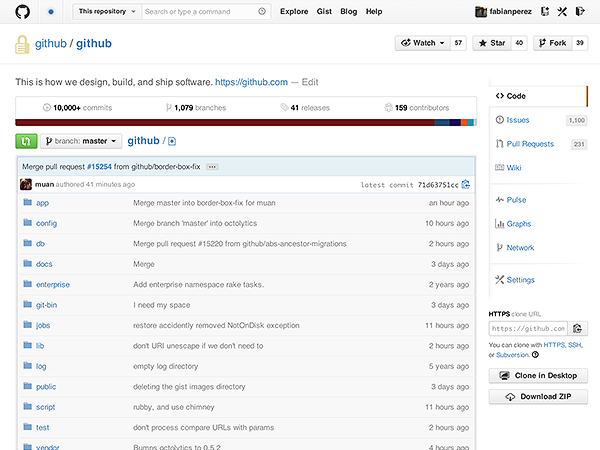Open the jobs folder link
This screenshot has height=450, width=600.
tap(43, 325)
